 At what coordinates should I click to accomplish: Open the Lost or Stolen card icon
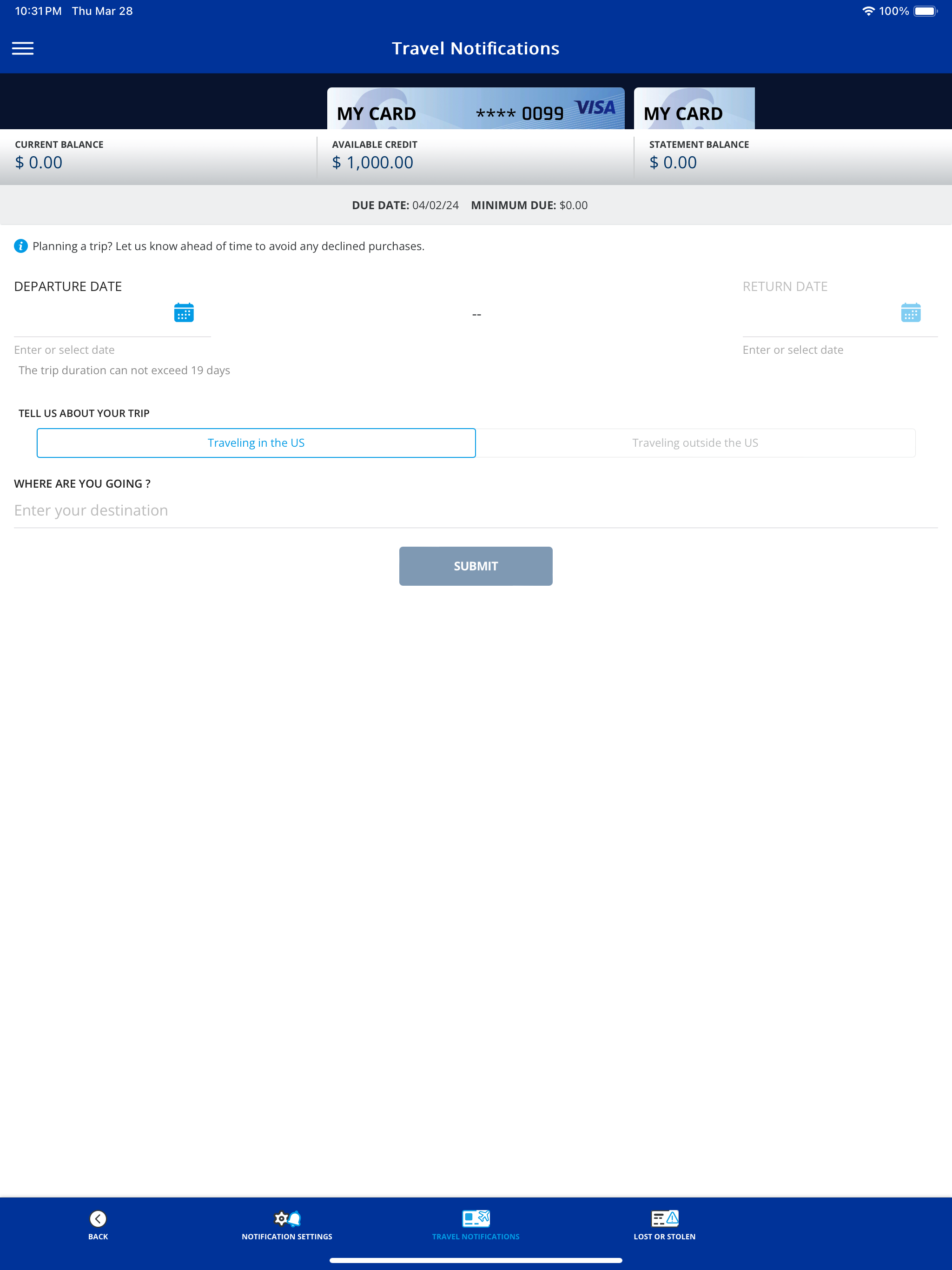(665, 1218)
